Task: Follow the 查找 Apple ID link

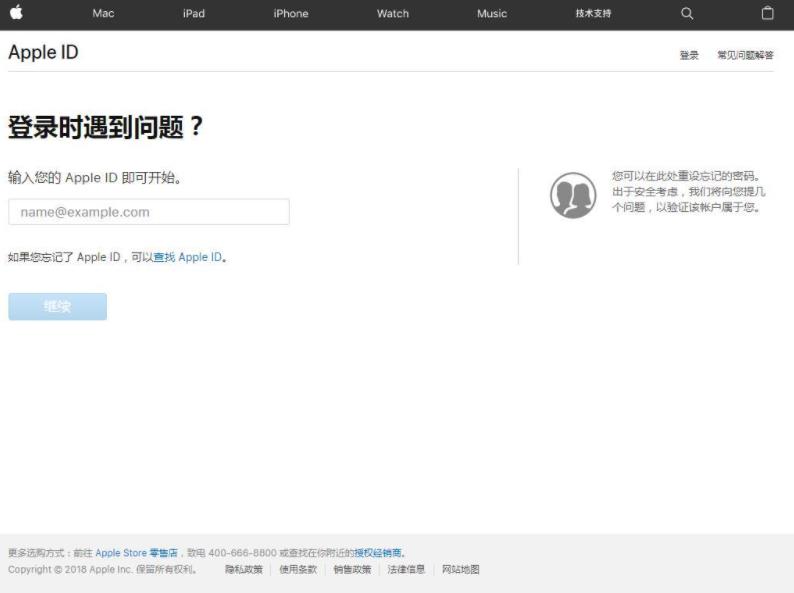Action: pyautogui.click(x=187, y=257)
